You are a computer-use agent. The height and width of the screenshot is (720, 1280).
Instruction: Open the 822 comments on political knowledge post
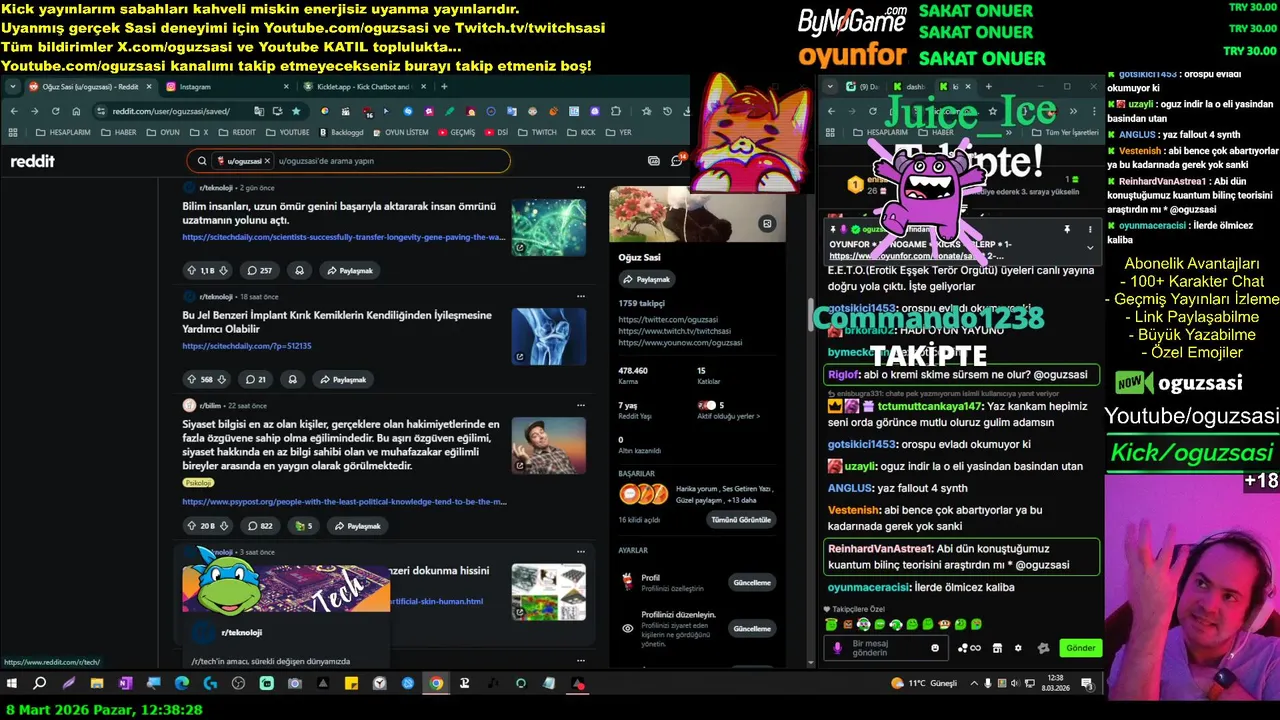[259, 525]
